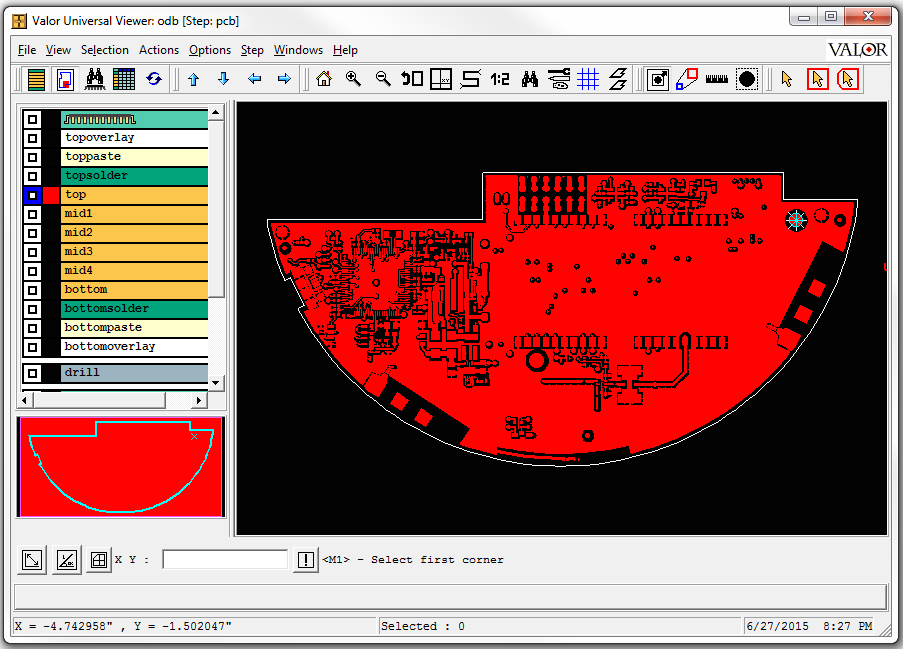Toggle the layer list panel icon
The image size is (903, 649).
click(x=36, y=79)
